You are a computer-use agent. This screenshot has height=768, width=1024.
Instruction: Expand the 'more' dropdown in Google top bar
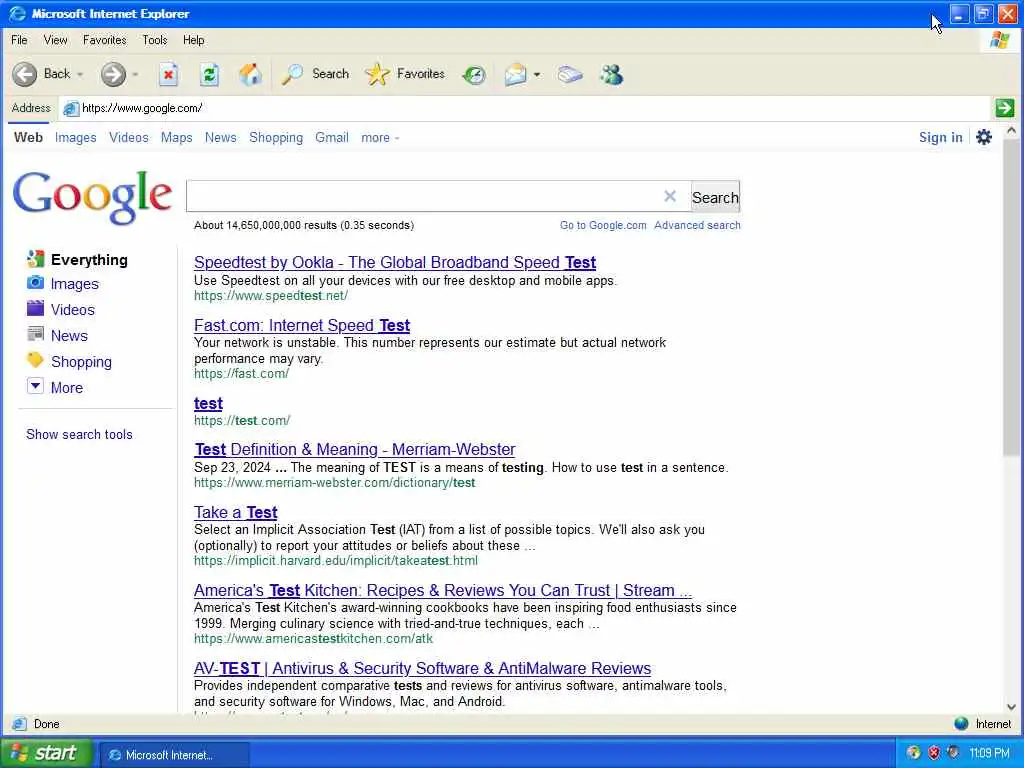click(x=380, y=138)
